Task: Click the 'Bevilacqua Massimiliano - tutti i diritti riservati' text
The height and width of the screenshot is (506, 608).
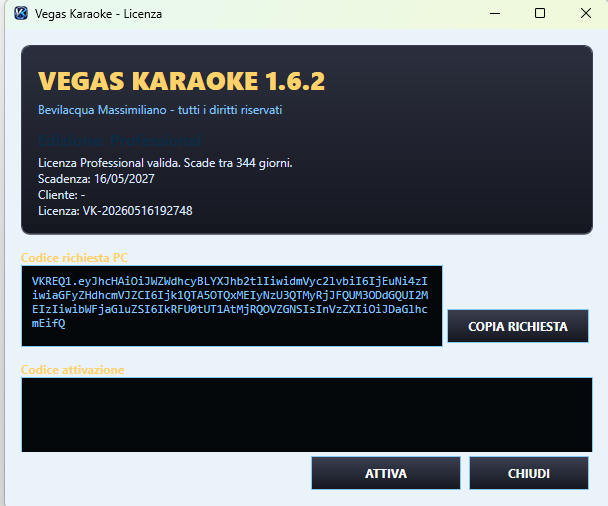Action: coord(160,110)
